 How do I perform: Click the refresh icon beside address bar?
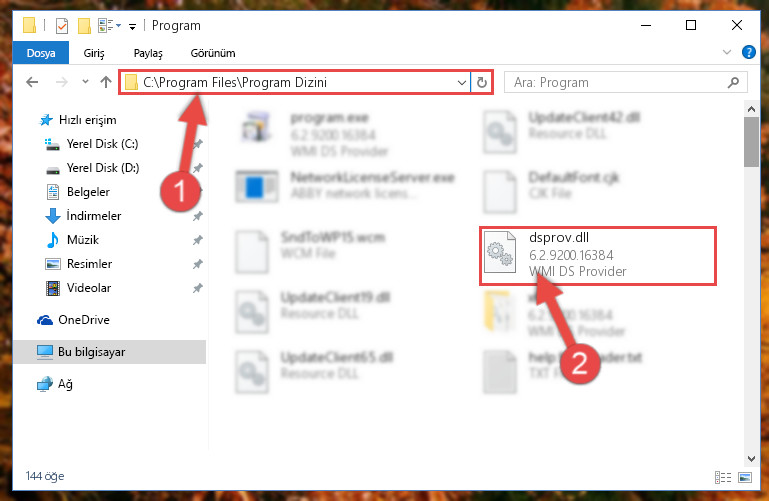[x=482, y=82]
